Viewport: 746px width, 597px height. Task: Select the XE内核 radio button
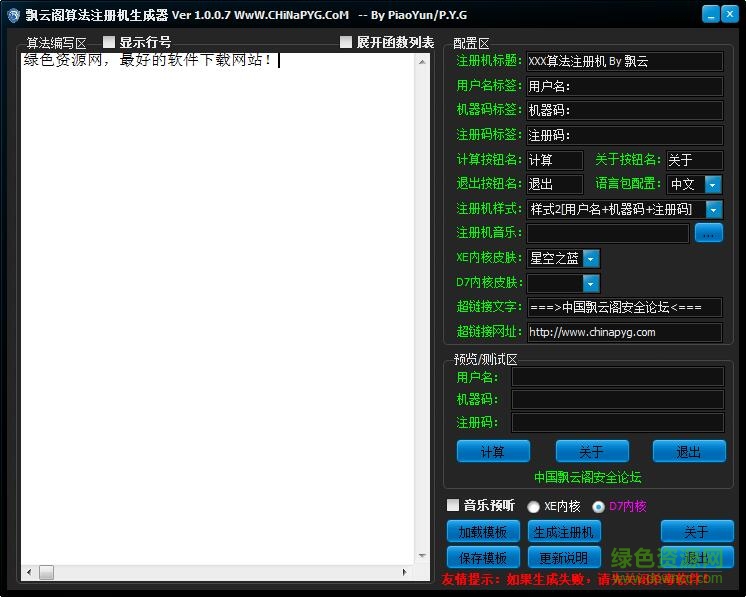(534, 507)
